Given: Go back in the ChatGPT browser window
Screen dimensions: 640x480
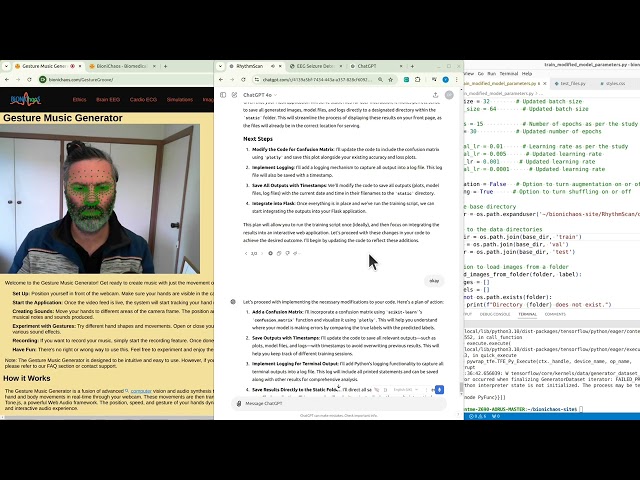Looking at the screenshot, I should coord(221,80).
